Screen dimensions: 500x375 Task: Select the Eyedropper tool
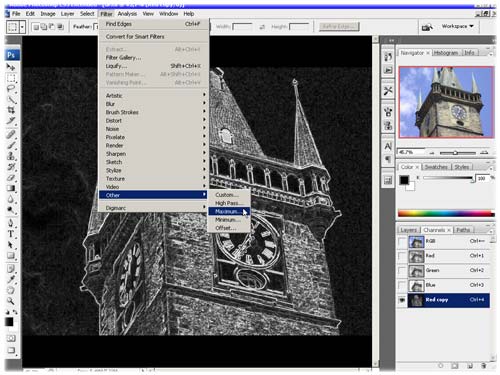click(11, 279)
